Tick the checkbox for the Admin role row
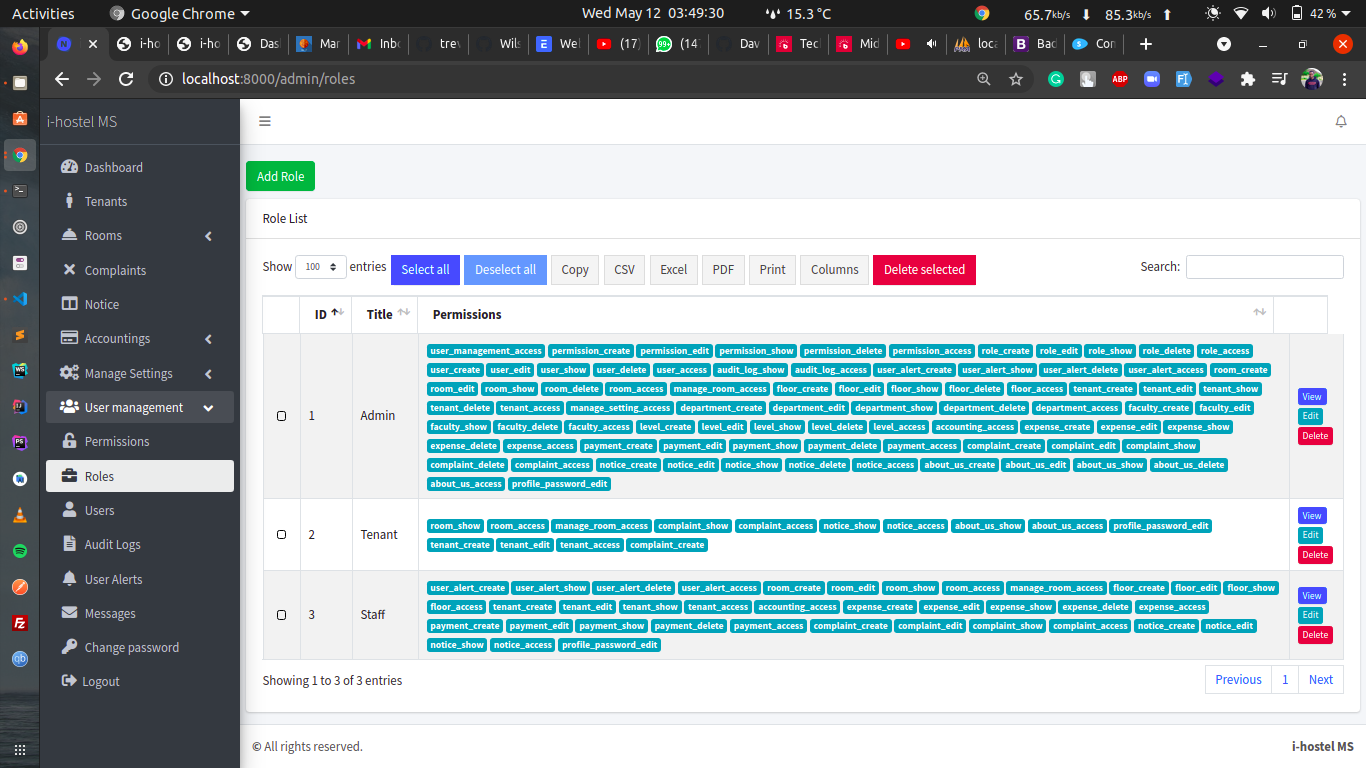Screen dimensions: 1366x768 coord(281,416)
